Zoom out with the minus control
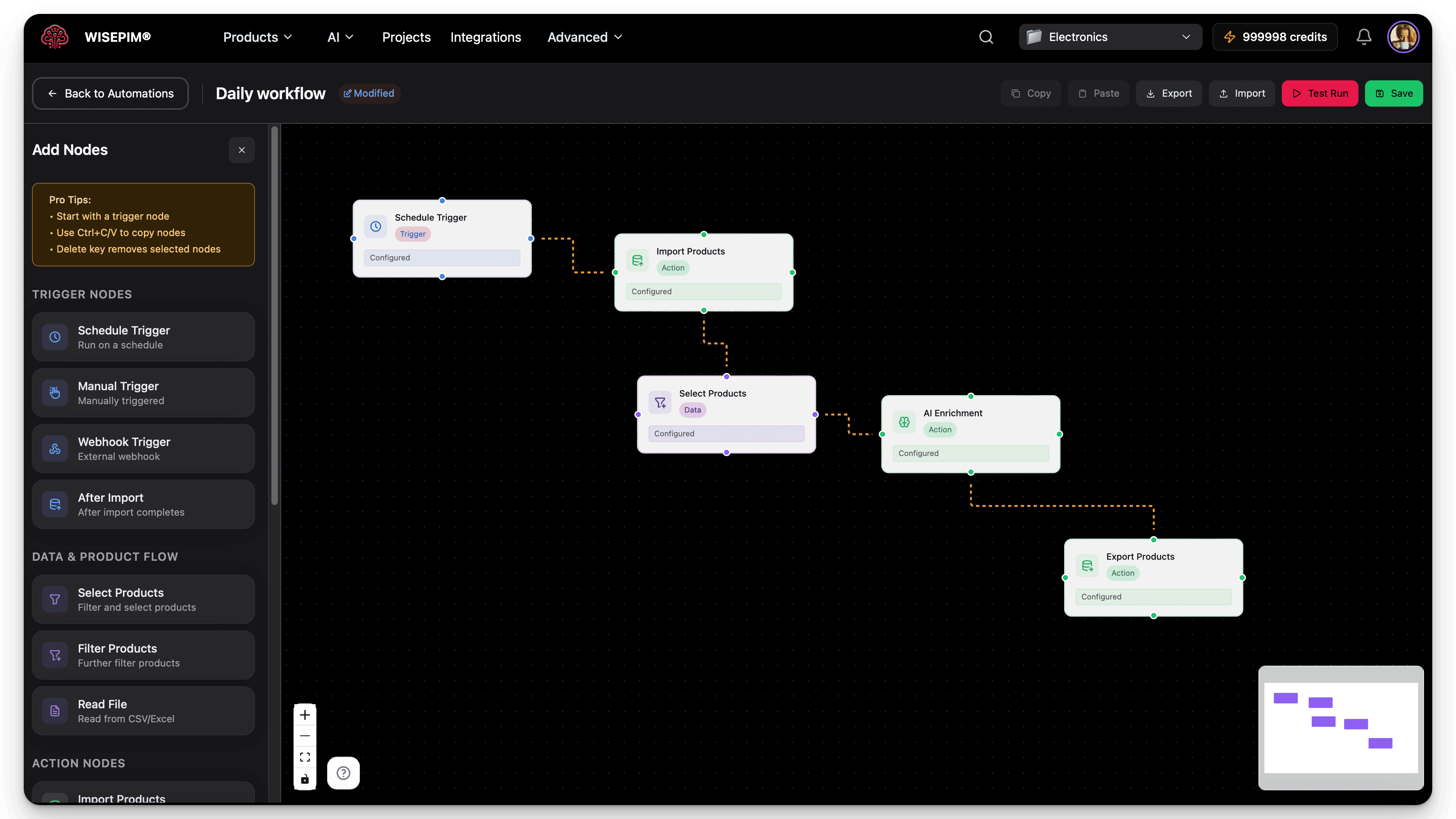Viewport: 1456px width, 819px height. [305, 736]
